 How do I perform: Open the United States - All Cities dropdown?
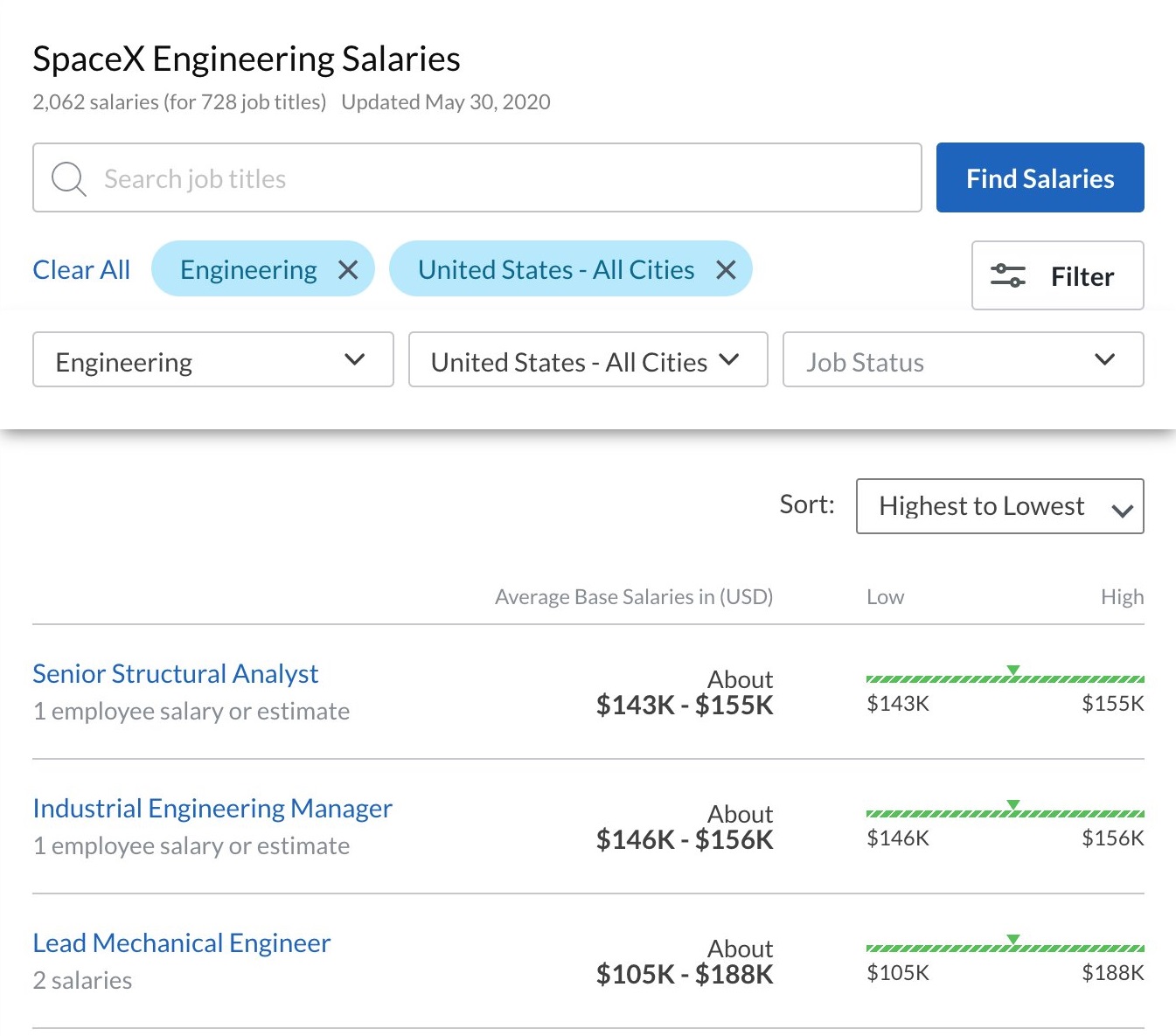pyautogui.click(x=588, y=359)
